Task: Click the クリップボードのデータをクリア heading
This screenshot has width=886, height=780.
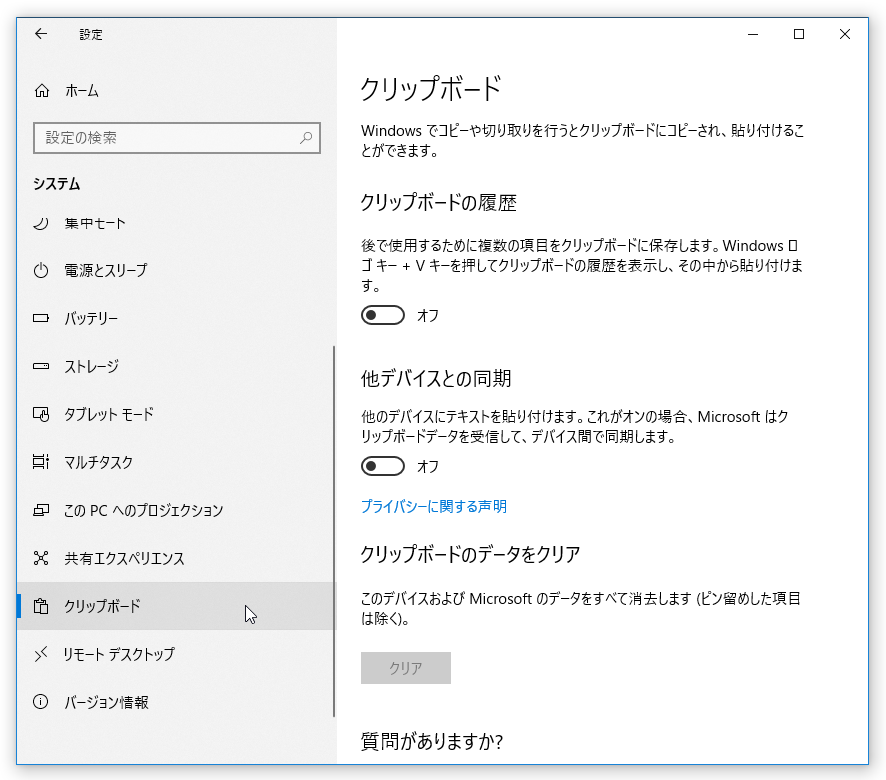Action: coord(470,554)
